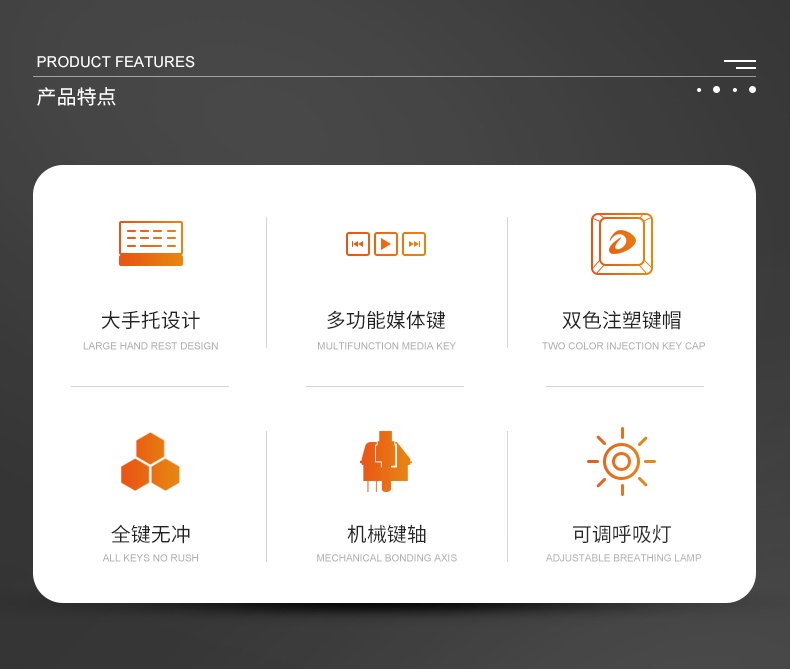Click the three hexagons icon
The height and width of the screenshot is (669, 790).
pos(150,461)
